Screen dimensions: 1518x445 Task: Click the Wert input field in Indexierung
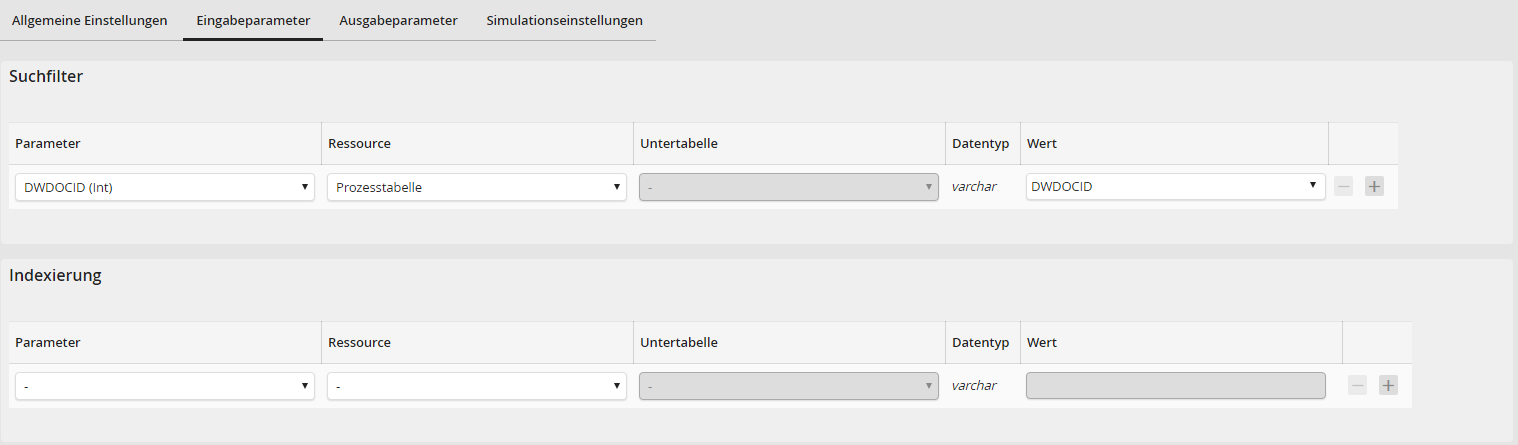[x=1176, y=386]
